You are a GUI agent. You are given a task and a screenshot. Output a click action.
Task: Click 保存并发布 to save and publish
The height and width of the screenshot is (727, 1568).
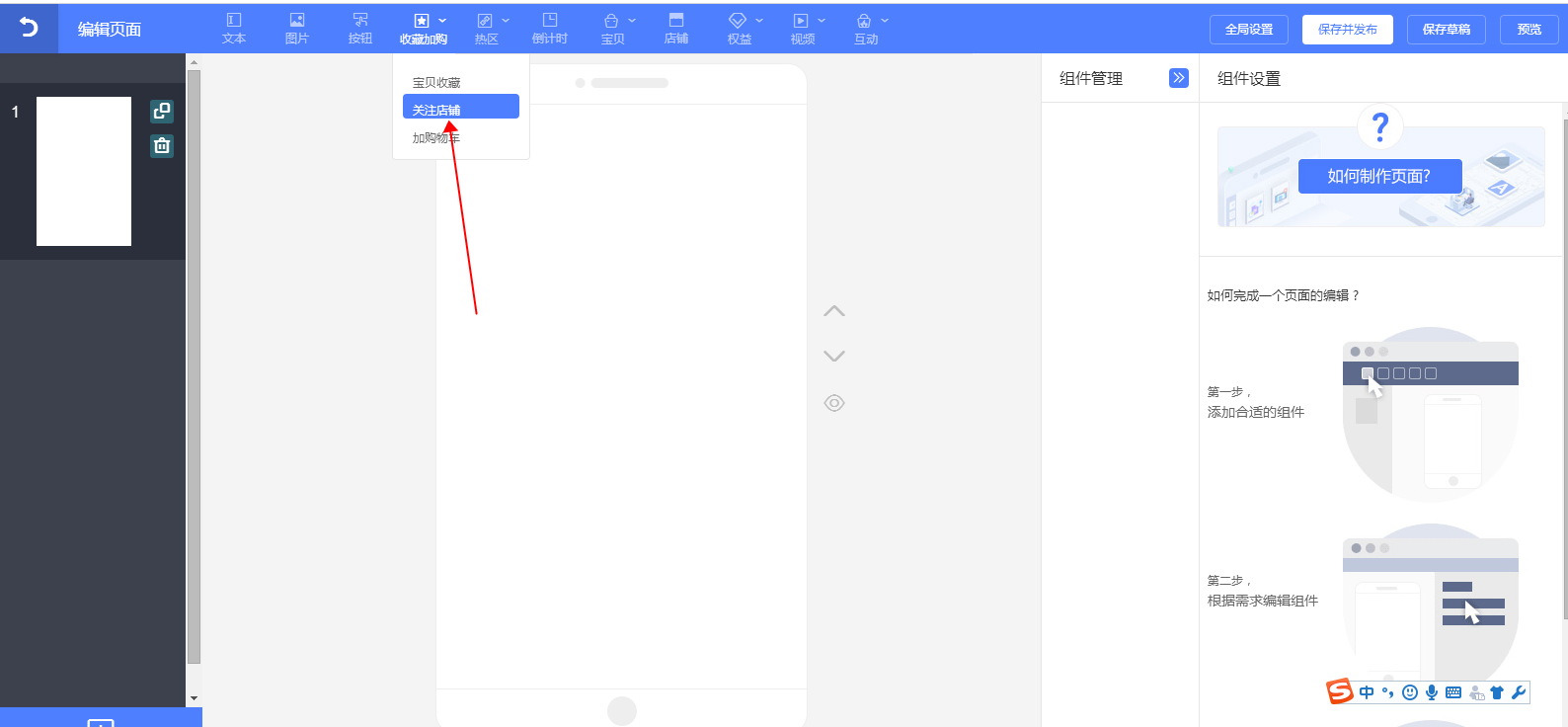[1348, 30]
